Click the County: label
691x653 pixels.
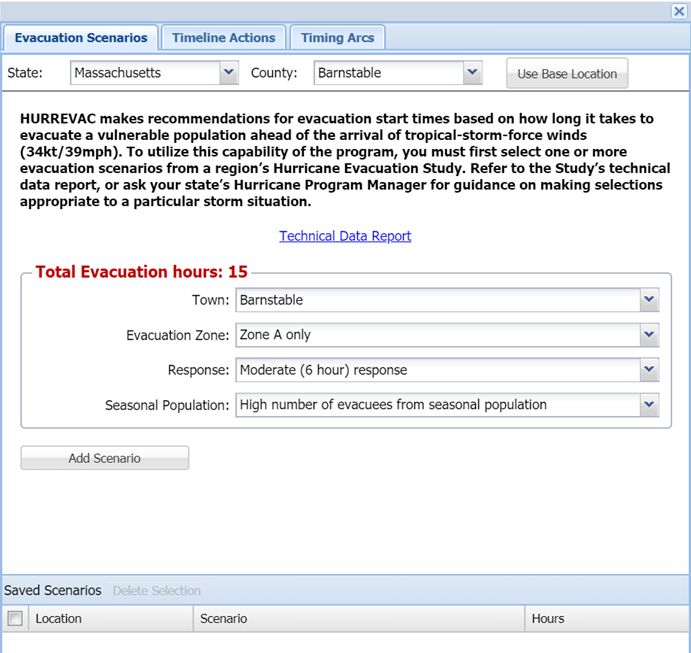coord(274,73)
